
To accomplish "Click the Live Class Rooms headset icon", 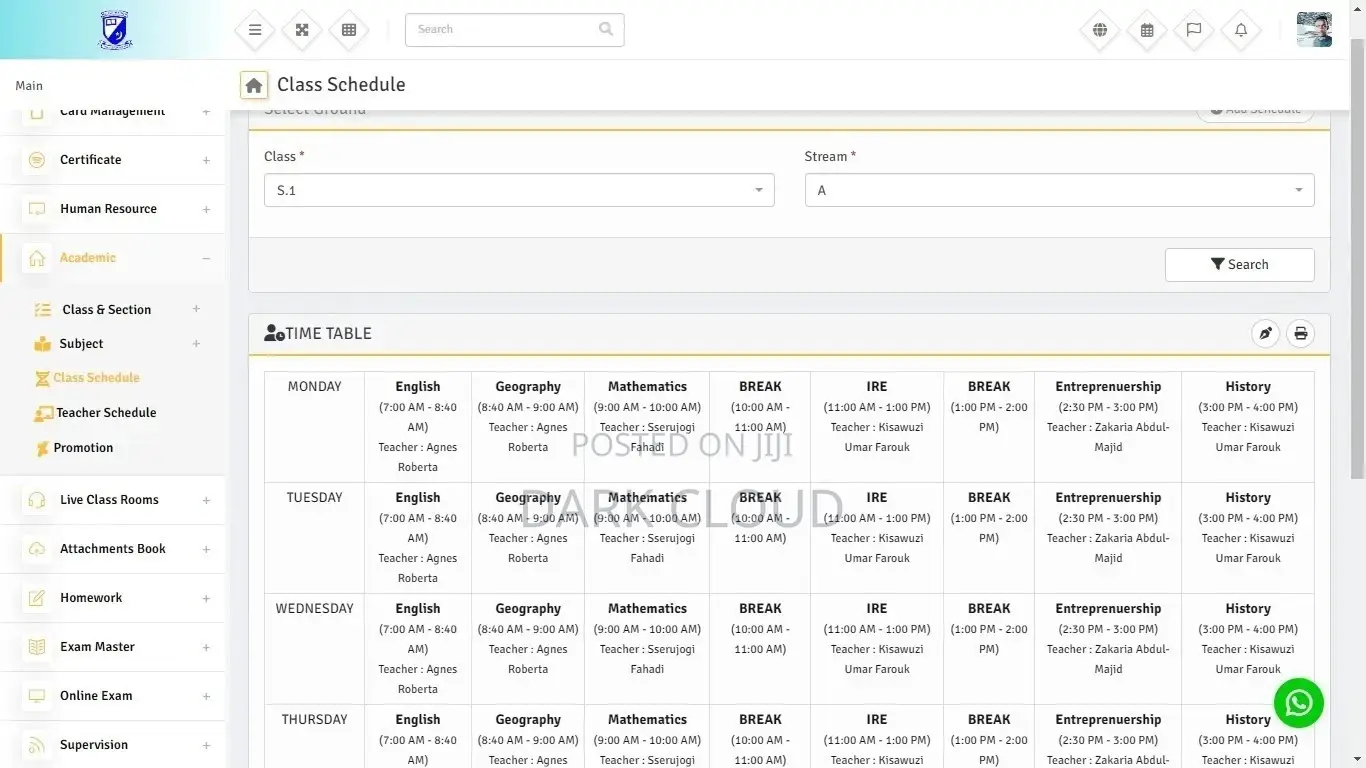I will tap(37, 500).
